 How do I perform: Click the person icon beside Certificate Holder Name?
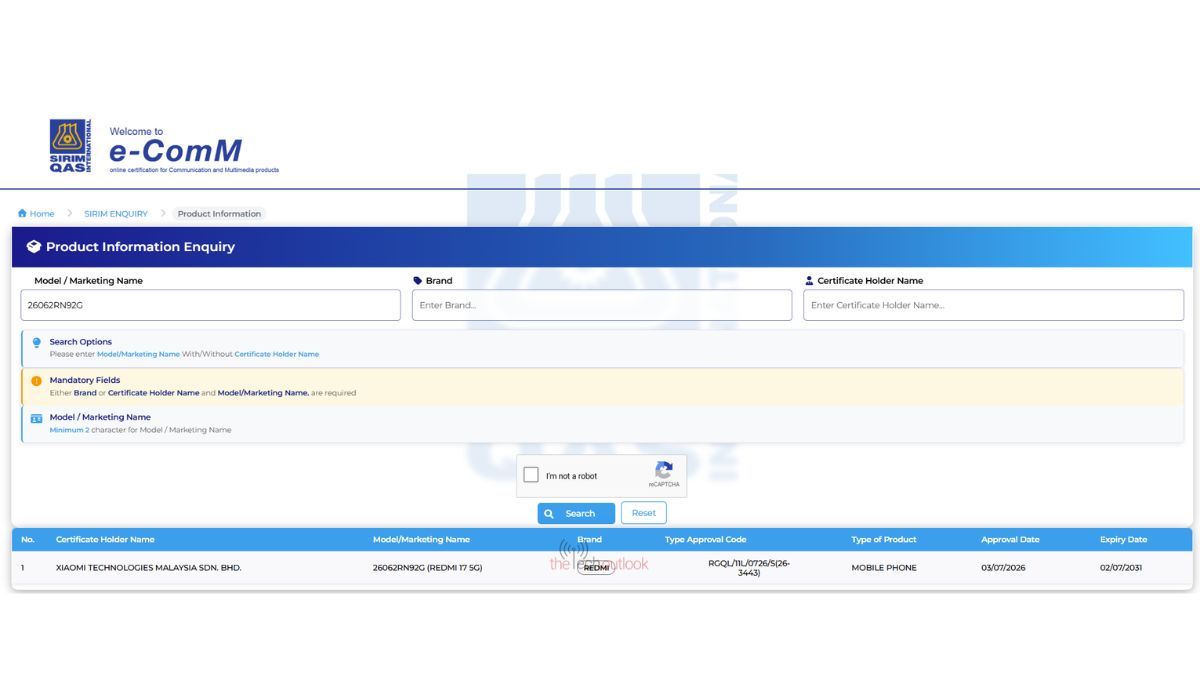(809, 281)
